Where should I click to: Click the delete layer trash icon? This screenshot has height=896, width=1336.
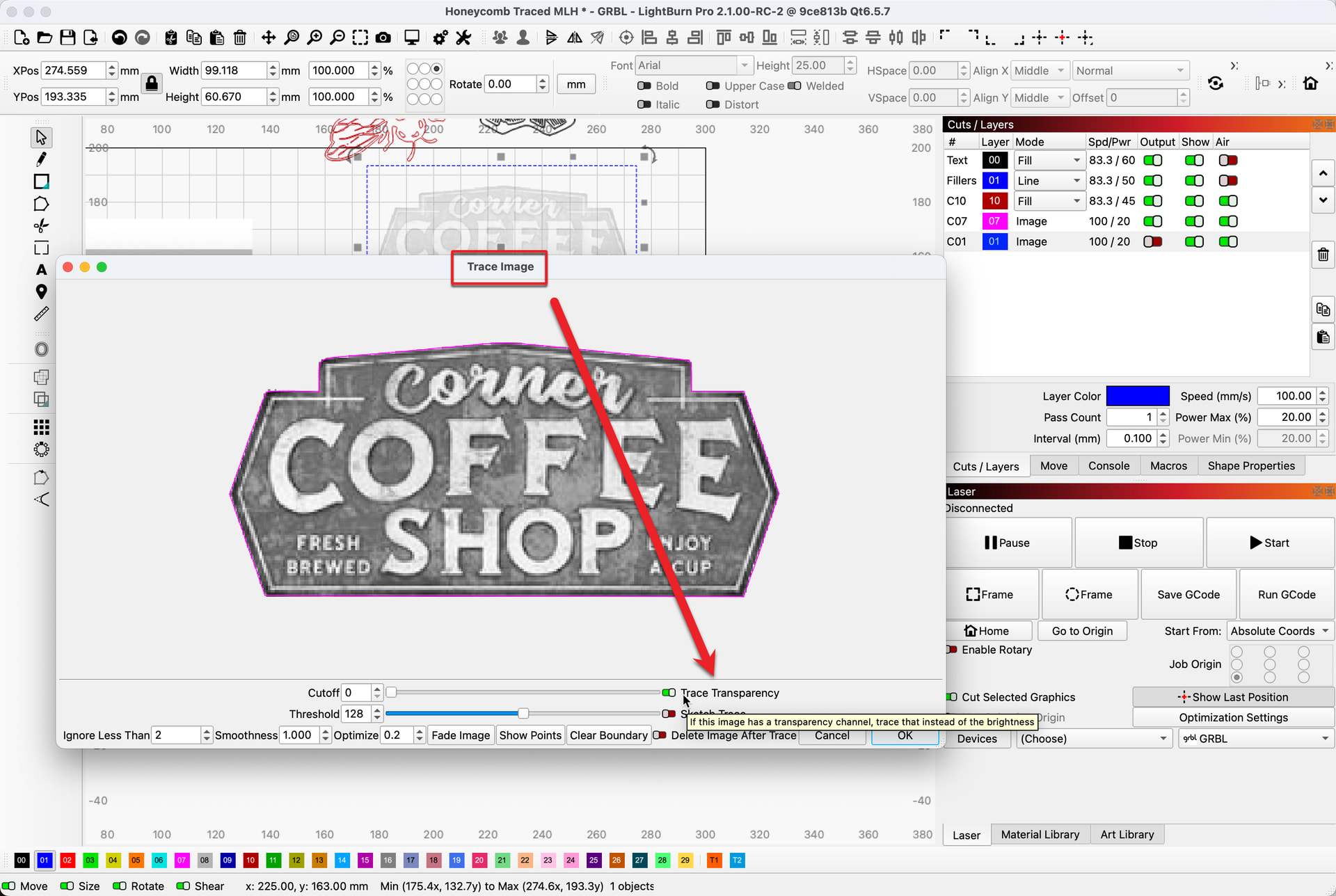coord(1323,255)
